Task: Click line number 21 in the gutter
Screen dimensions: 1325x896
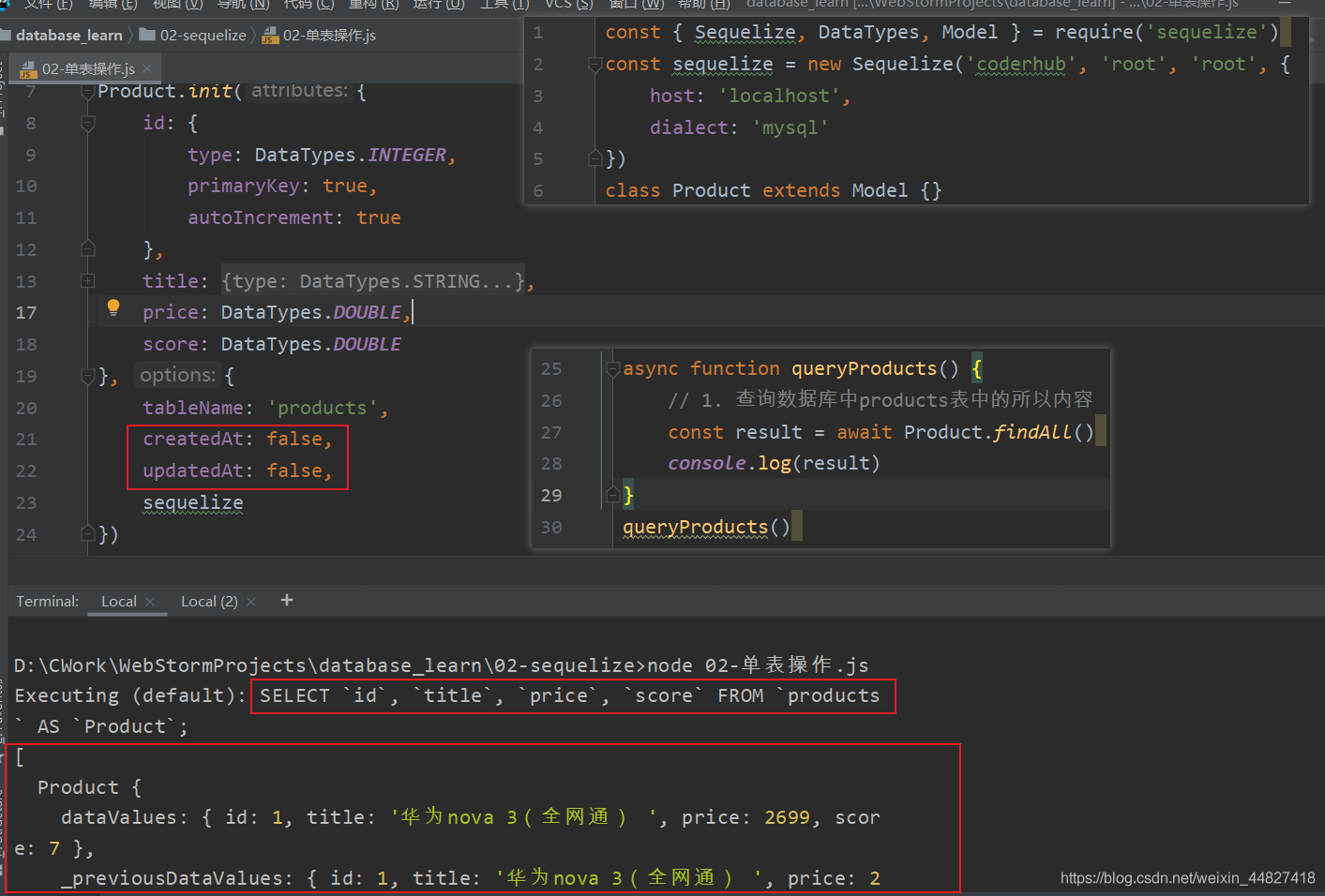Action: [26, 440]
